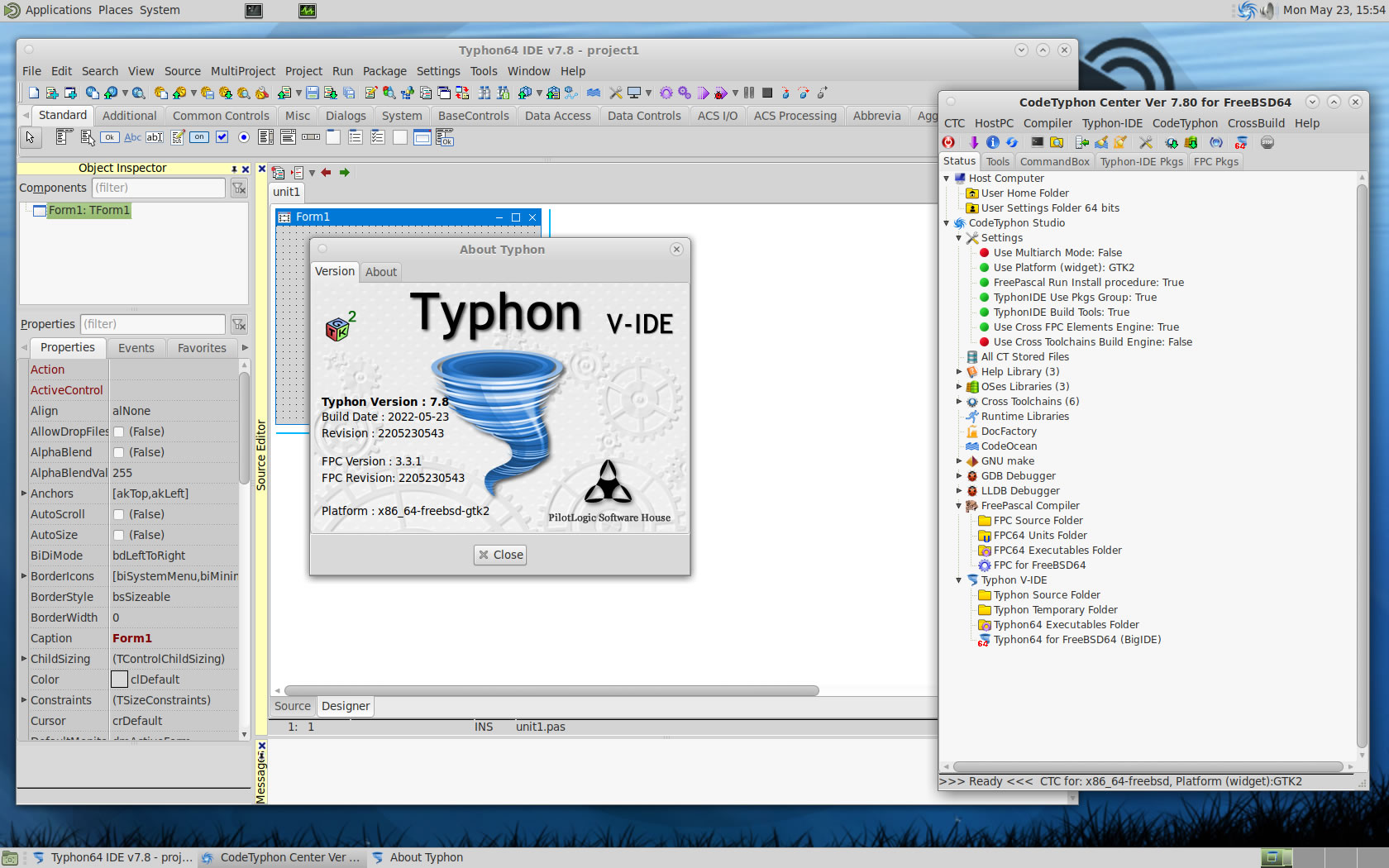This screenshot has width=1389, height=868.
Task: Click blue info icon in CodeTyphon Center
Action: [x=993, y=142]
